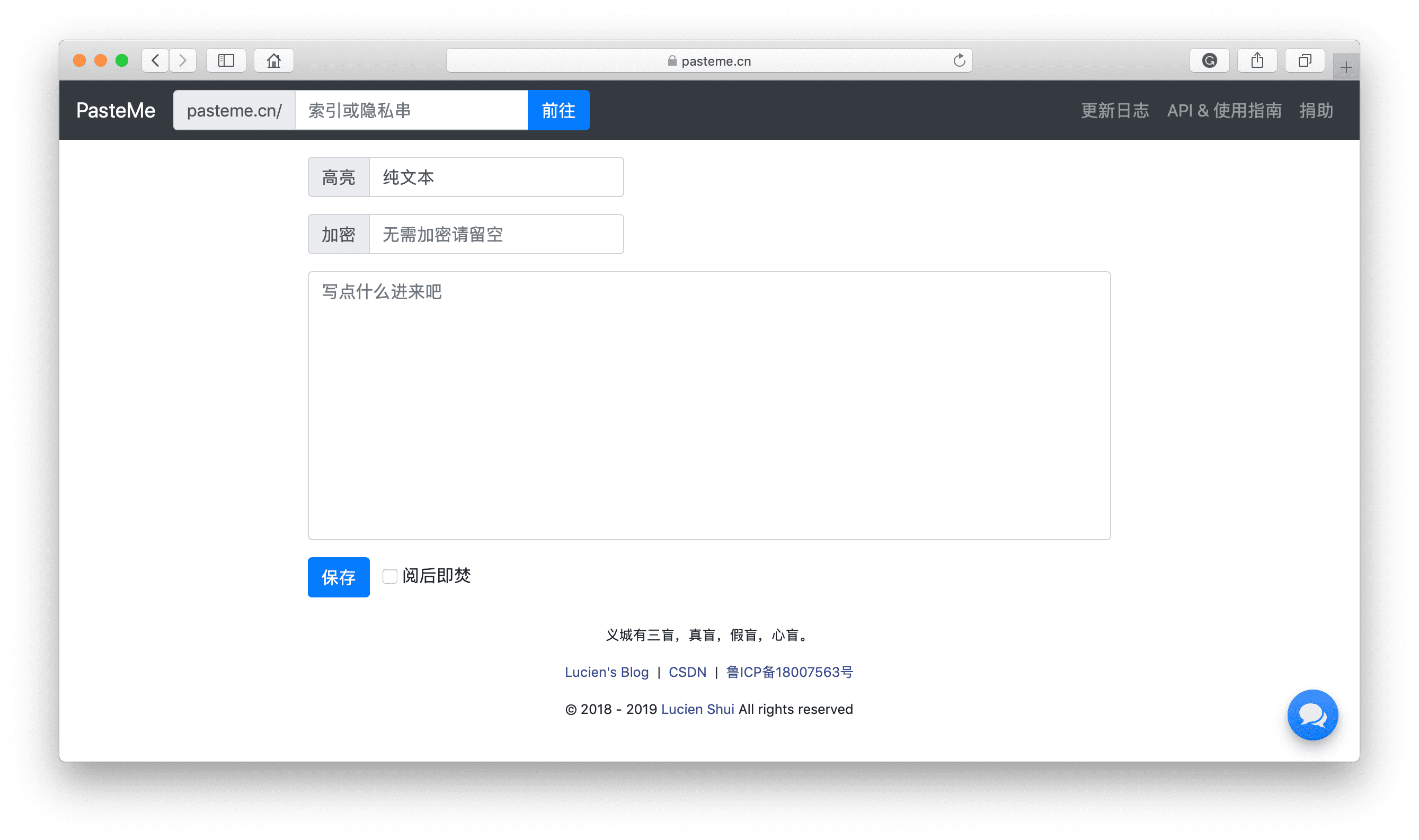The image size is (1419, 840).
Task: Click the Safari back arrow button
Action: coord(155,60)
